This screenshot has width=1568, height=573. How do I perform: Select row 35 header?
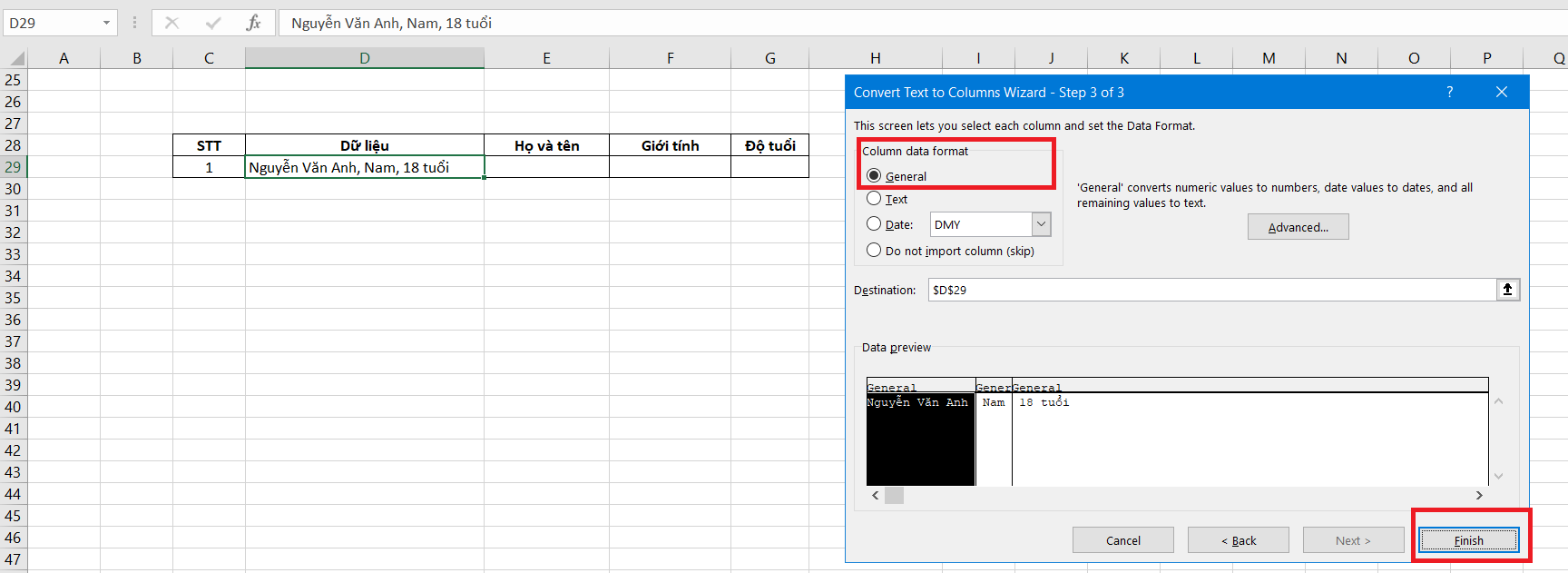(x=13, y=298)
